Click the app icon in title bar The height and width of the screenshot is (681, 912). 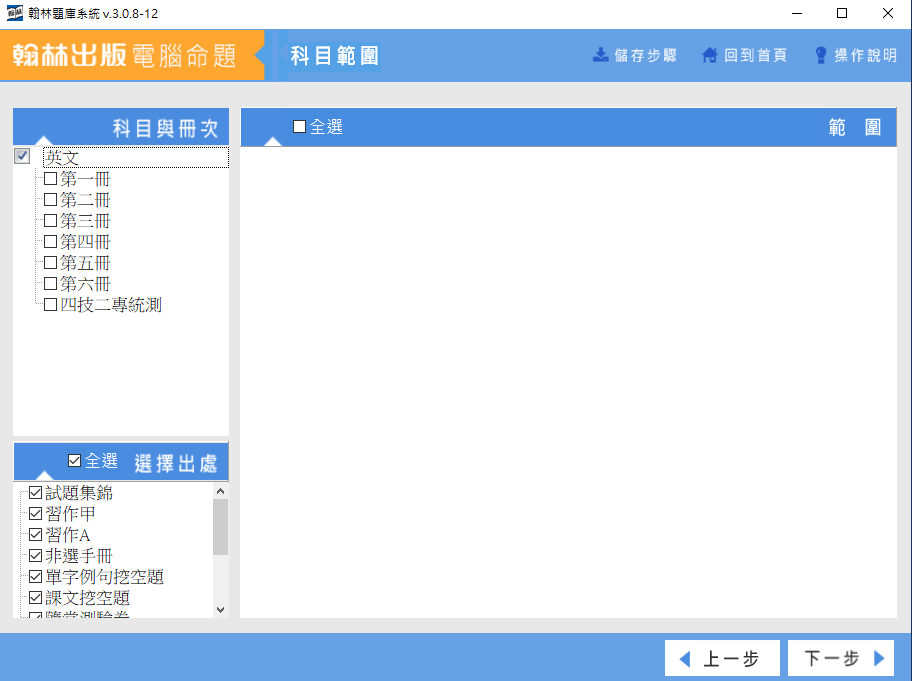pos(15,13)
